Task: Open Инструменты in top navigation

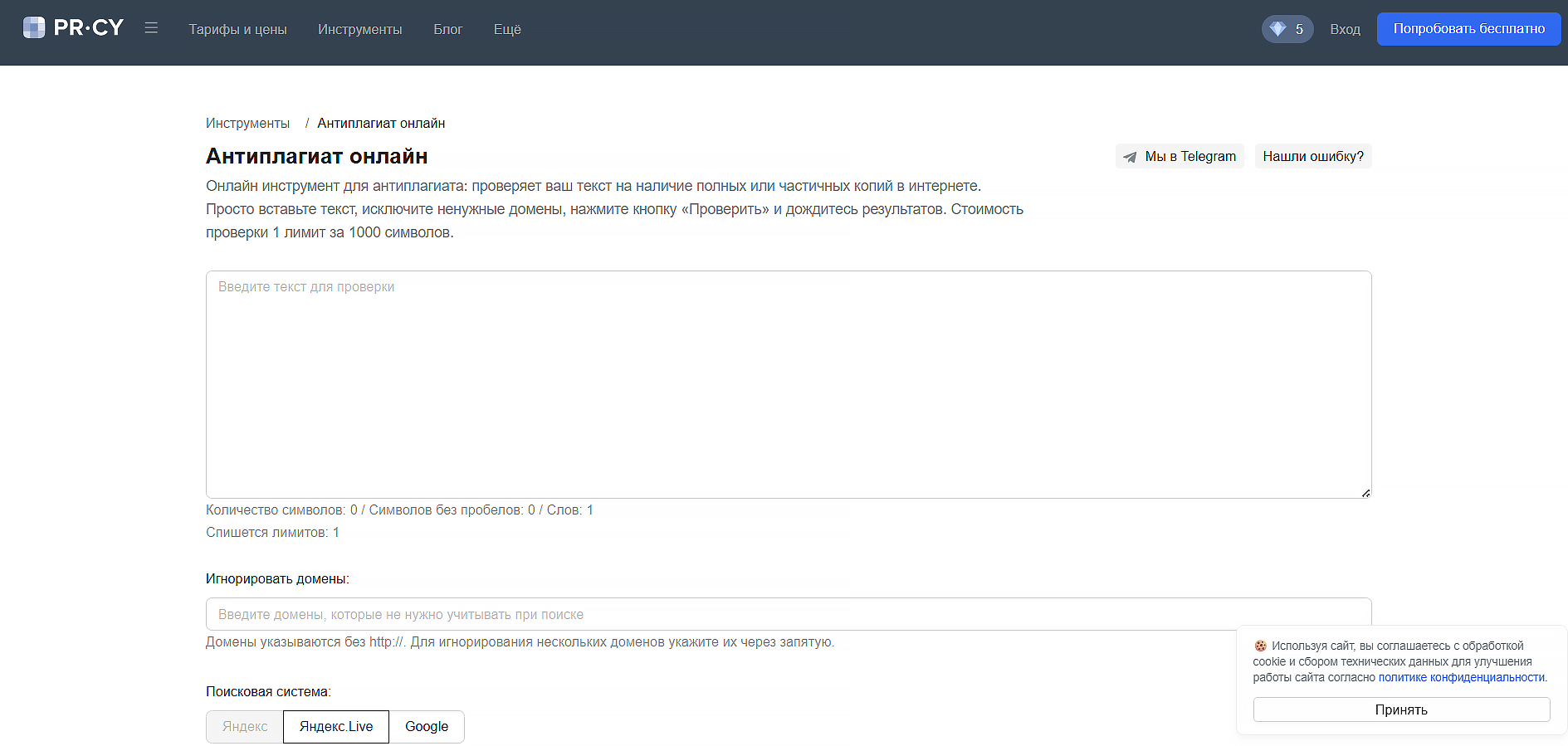Action: 359,29
